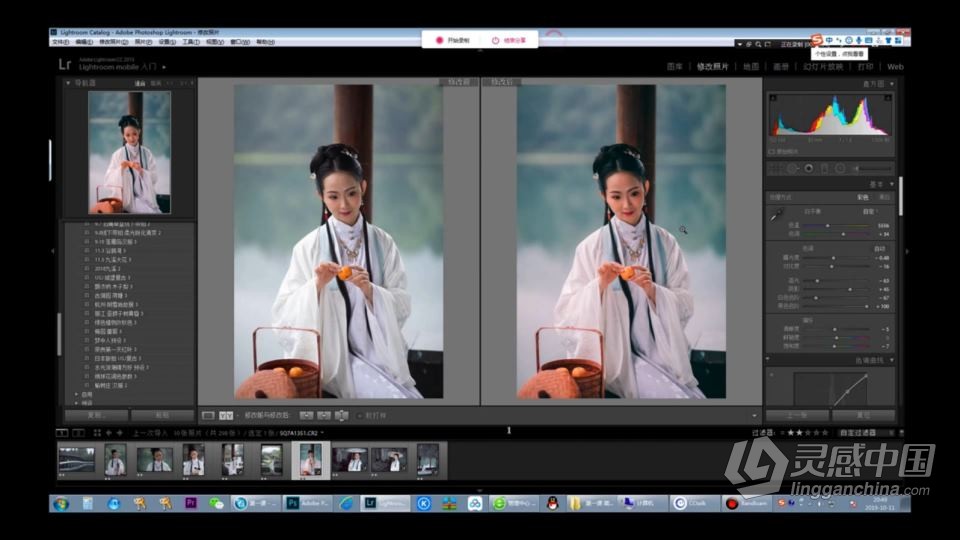Go back with the filmstrip left arrow

109,433
